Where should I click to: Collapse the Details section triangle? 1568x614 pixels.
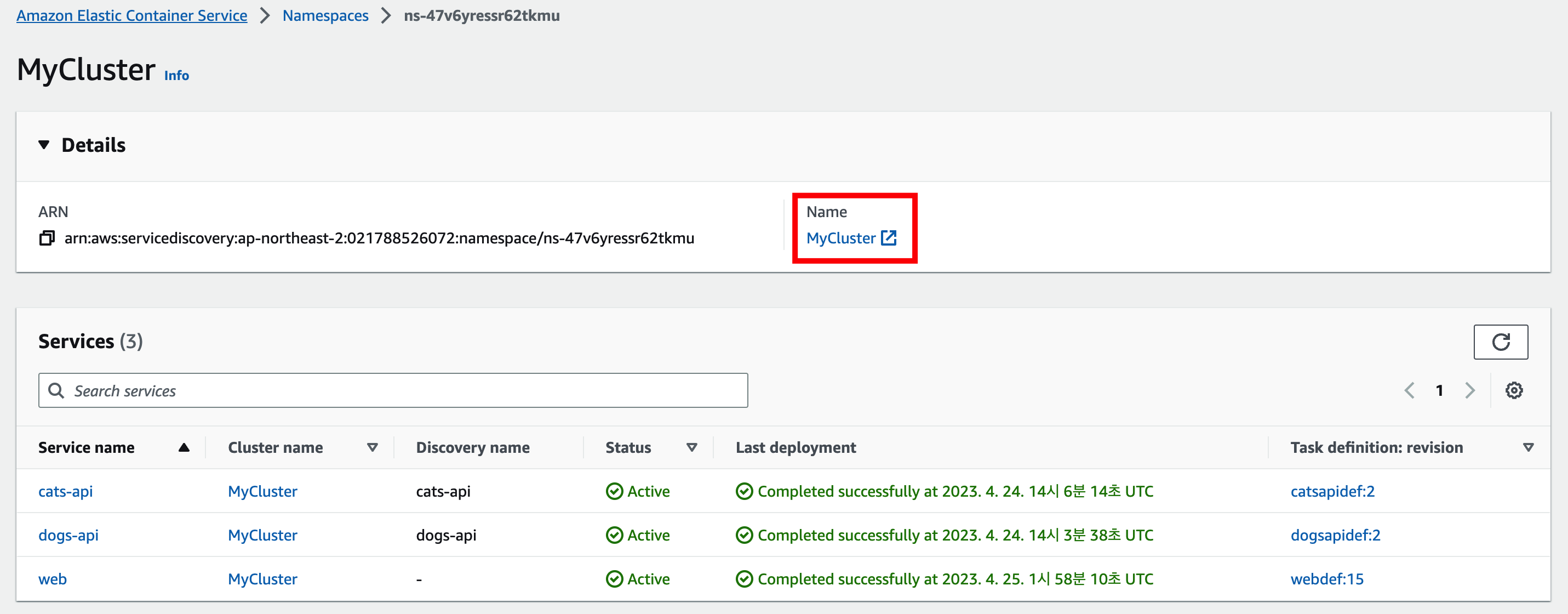44,145
